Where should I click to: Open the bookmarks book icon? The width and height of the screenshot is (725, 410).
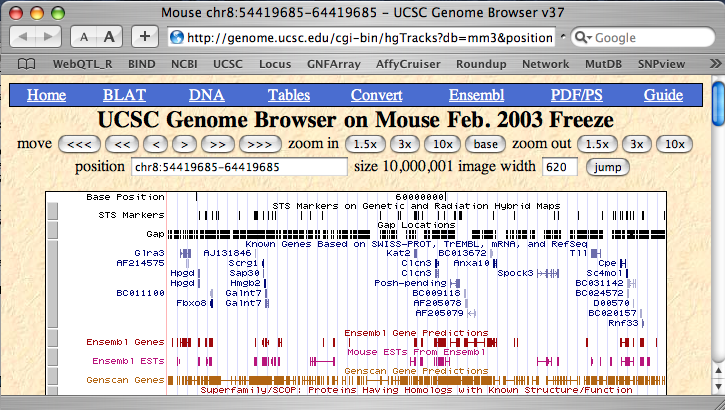[x=26, y=64]
